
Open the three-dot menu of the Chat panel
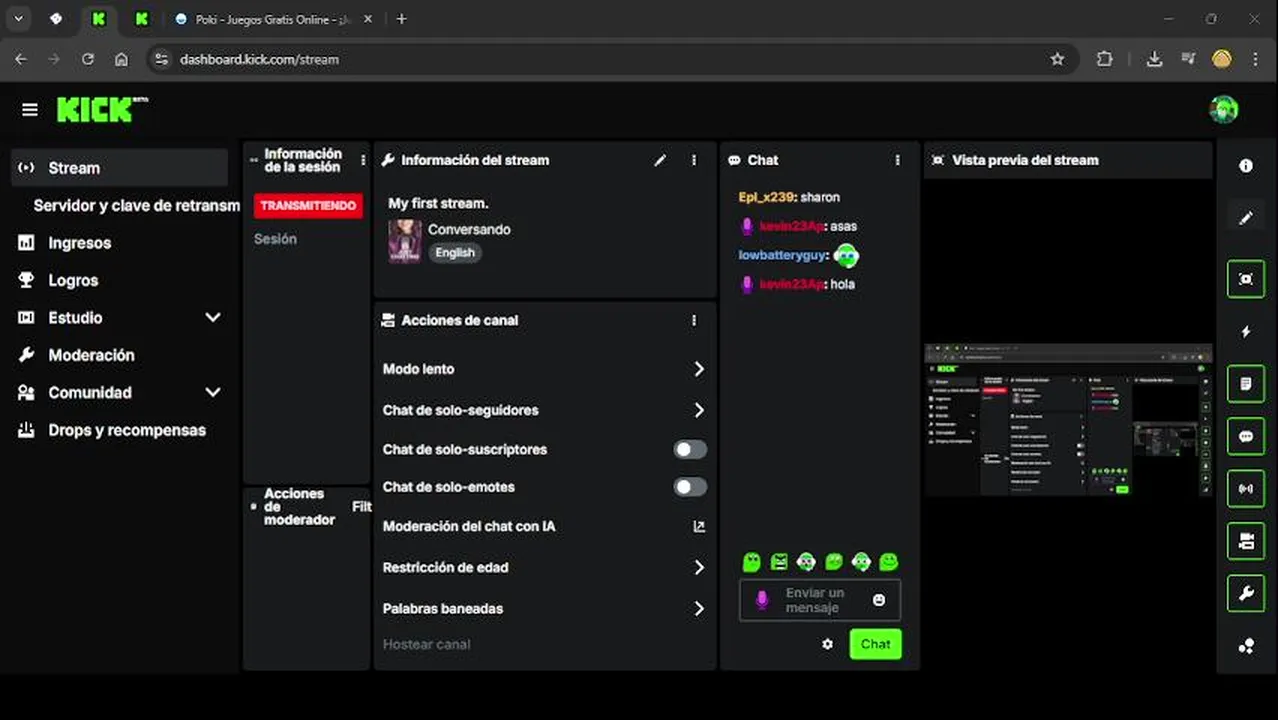897,160
